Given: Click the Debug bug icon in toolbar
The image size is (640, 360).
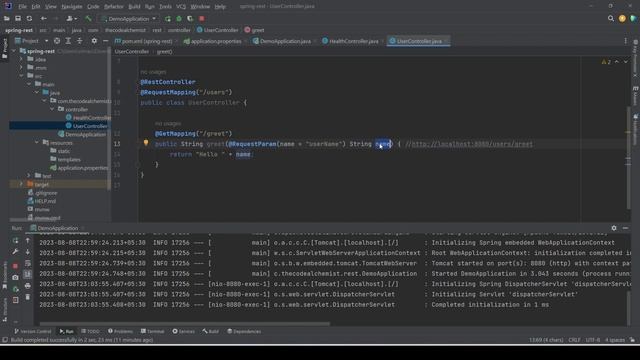Looking at the screenshot, I should click(179, 18).
